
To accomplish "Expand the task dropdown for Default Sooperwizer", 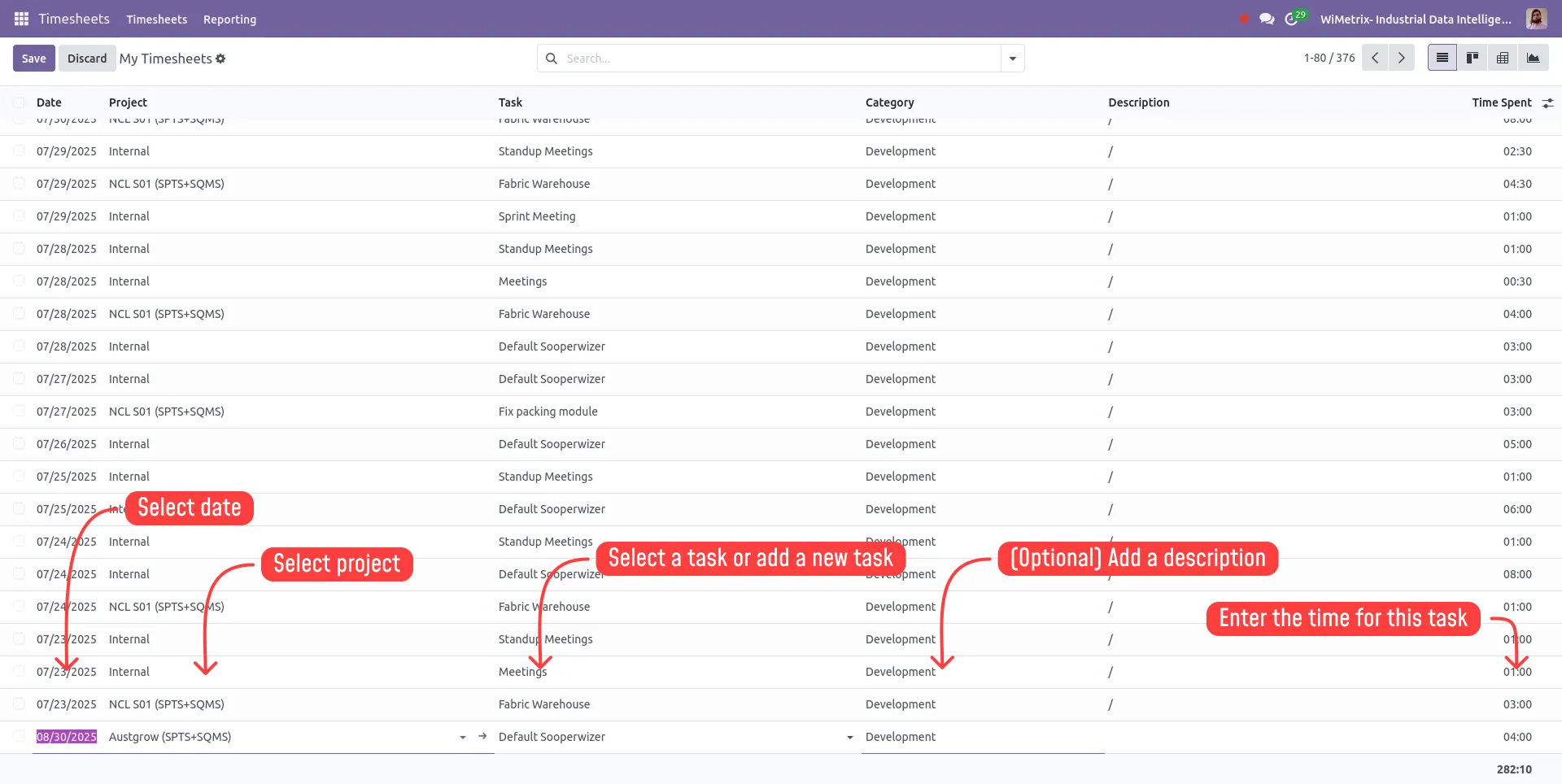I will [849, 737].
